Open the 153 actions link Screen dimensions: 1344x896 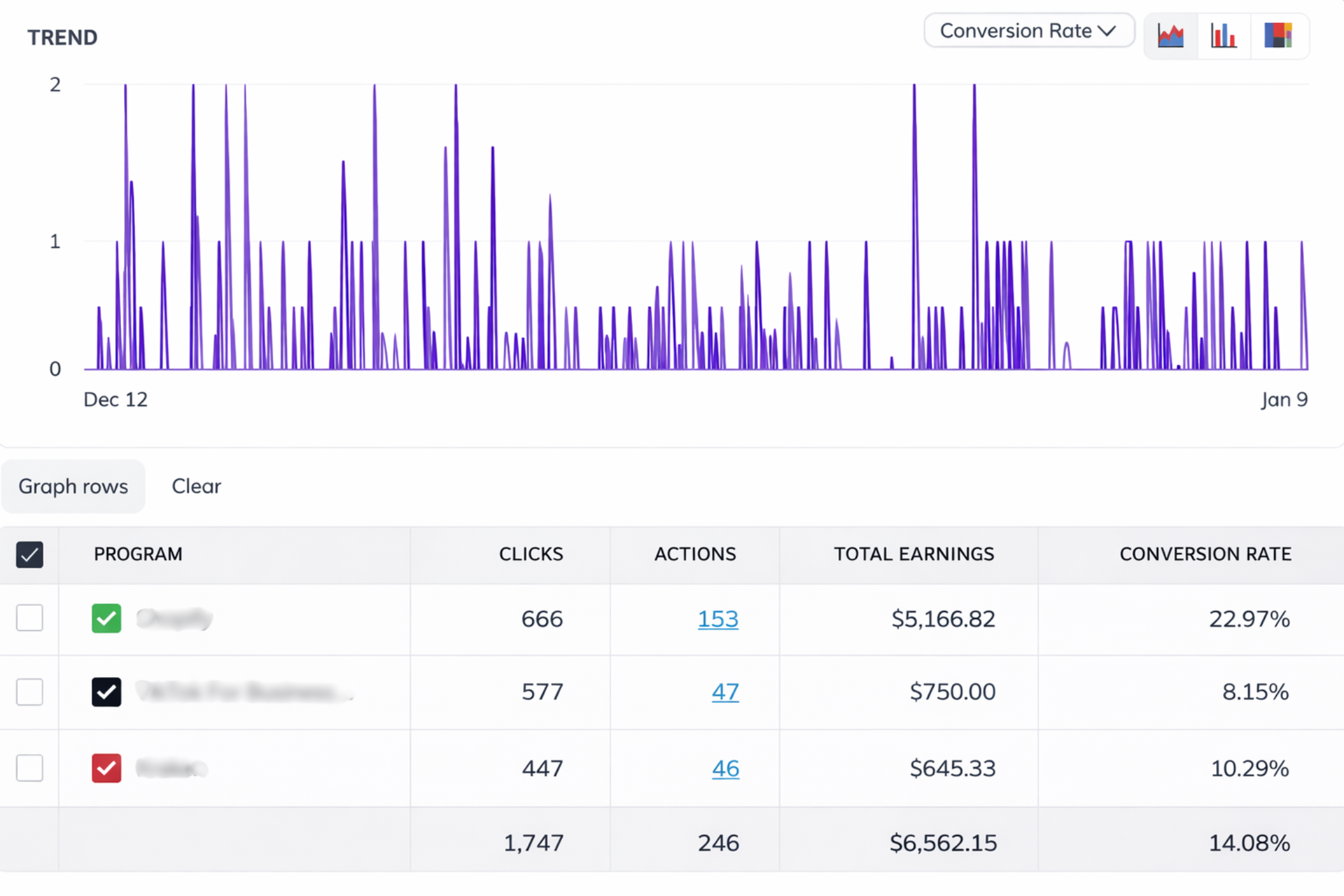718,619
